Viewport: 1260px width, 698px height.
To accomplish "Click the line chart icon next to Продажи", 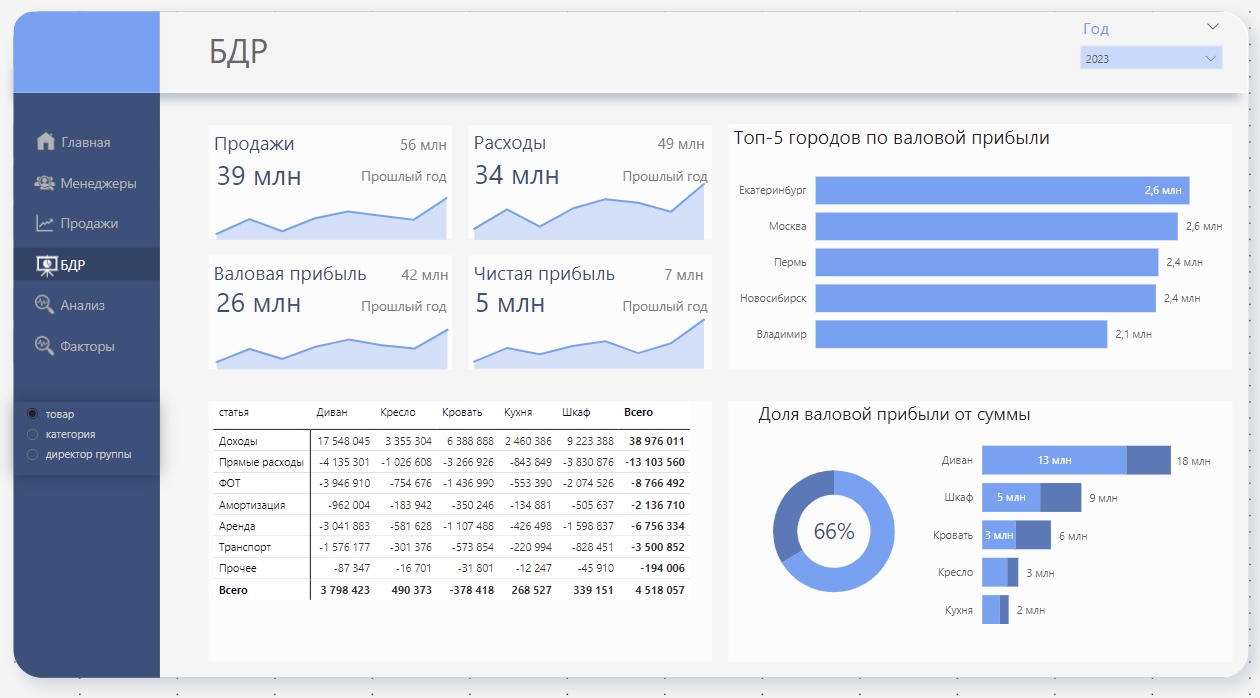I will click(45, 223).
